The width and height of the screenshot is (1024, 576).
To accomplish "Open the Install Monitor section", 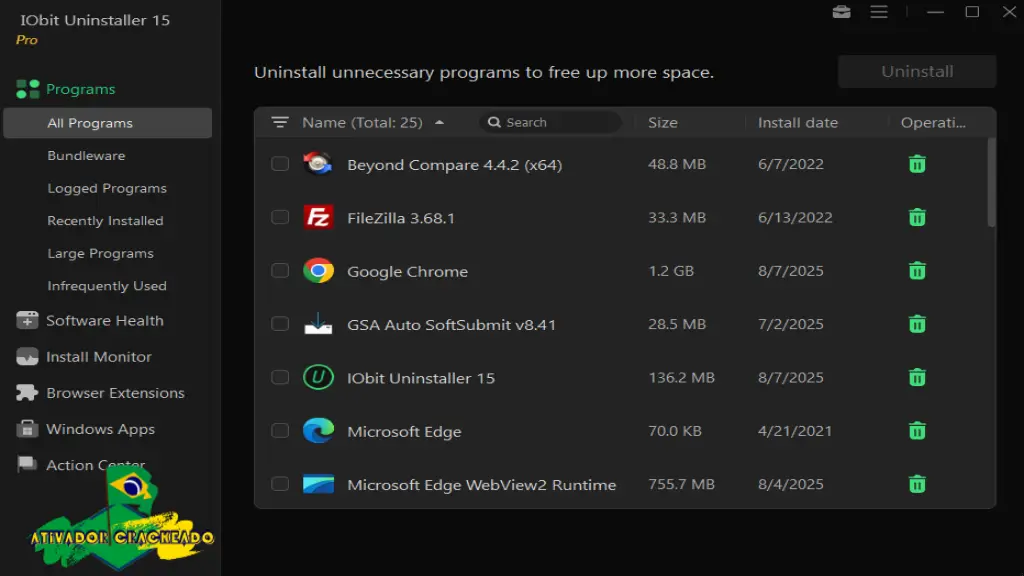I will click(x=99, y=357).
